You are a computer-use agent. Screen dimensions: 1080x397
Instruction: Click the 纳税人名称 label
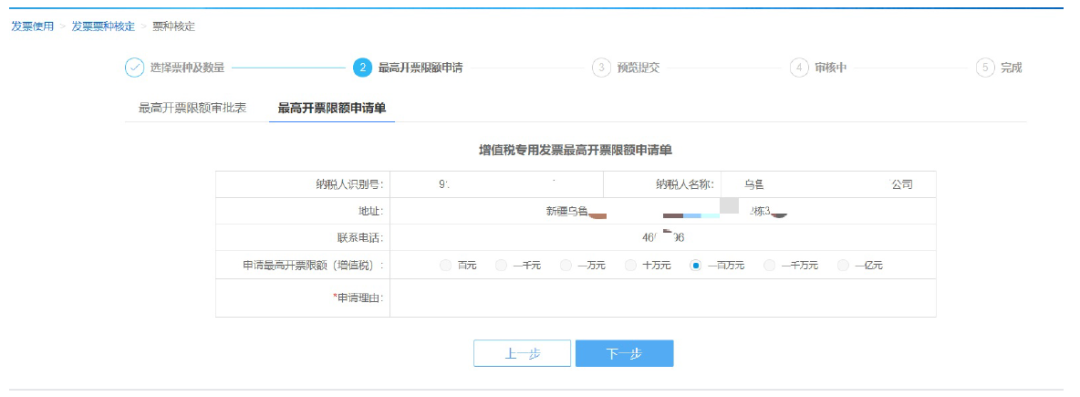[685, 185]
